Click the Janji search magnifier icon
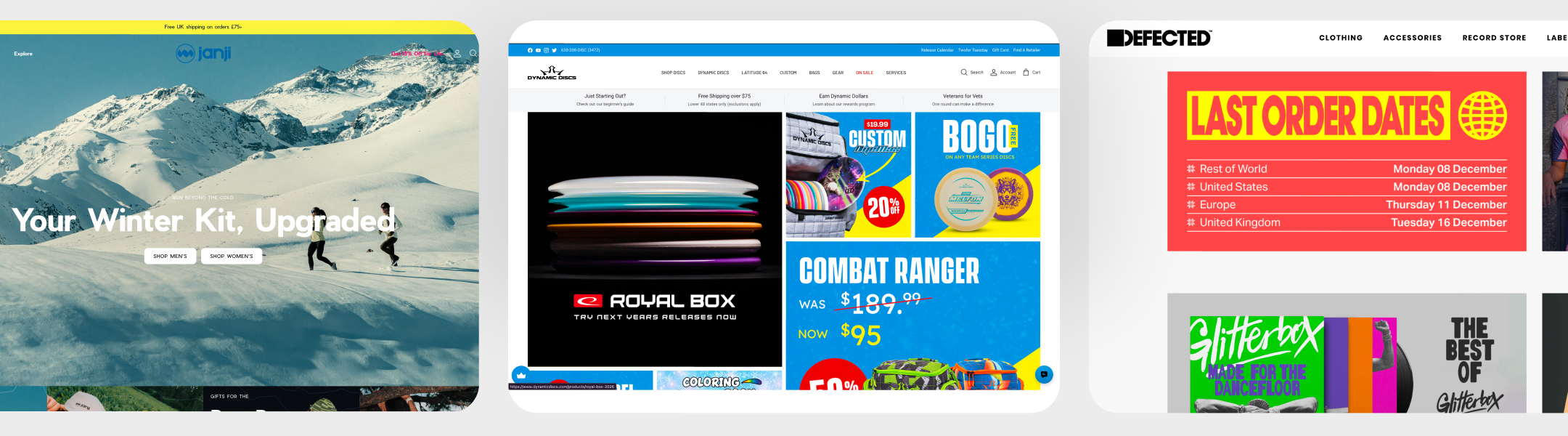Image resolution: width=1568 pixels, height=436 pixels. pyautogui.click(x=473, y=53)
